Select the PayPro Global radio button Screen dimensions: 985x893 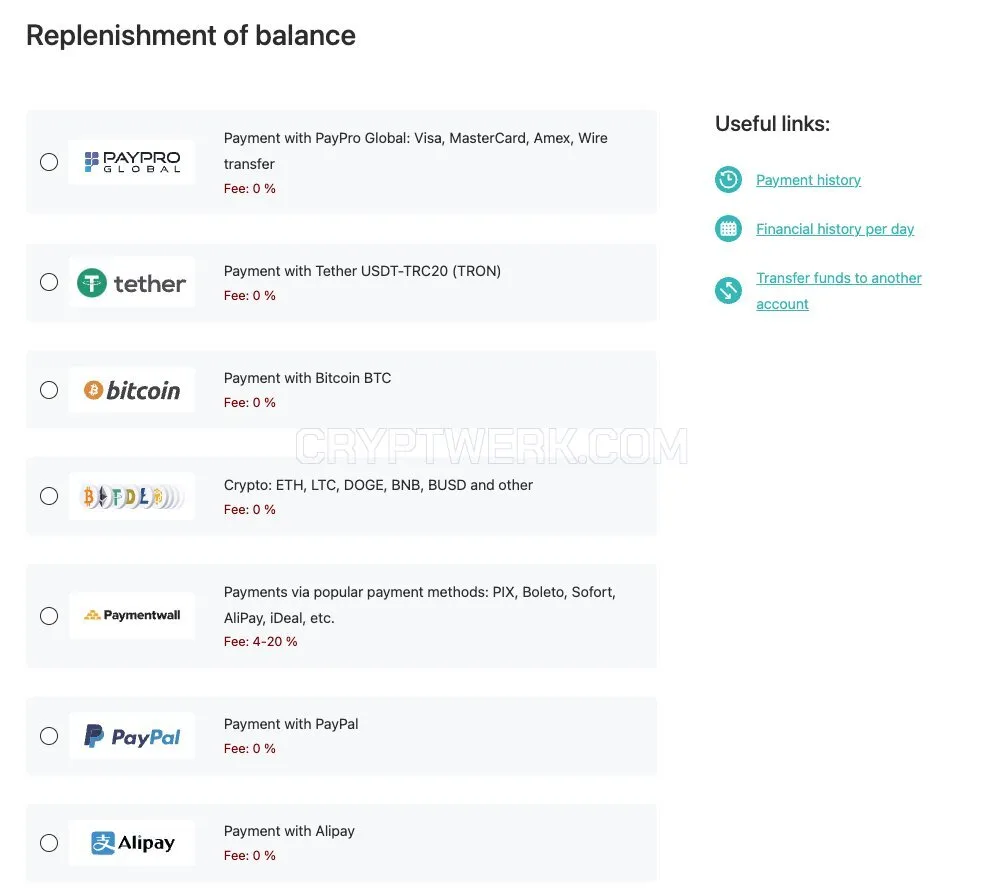tap(49, 162)
